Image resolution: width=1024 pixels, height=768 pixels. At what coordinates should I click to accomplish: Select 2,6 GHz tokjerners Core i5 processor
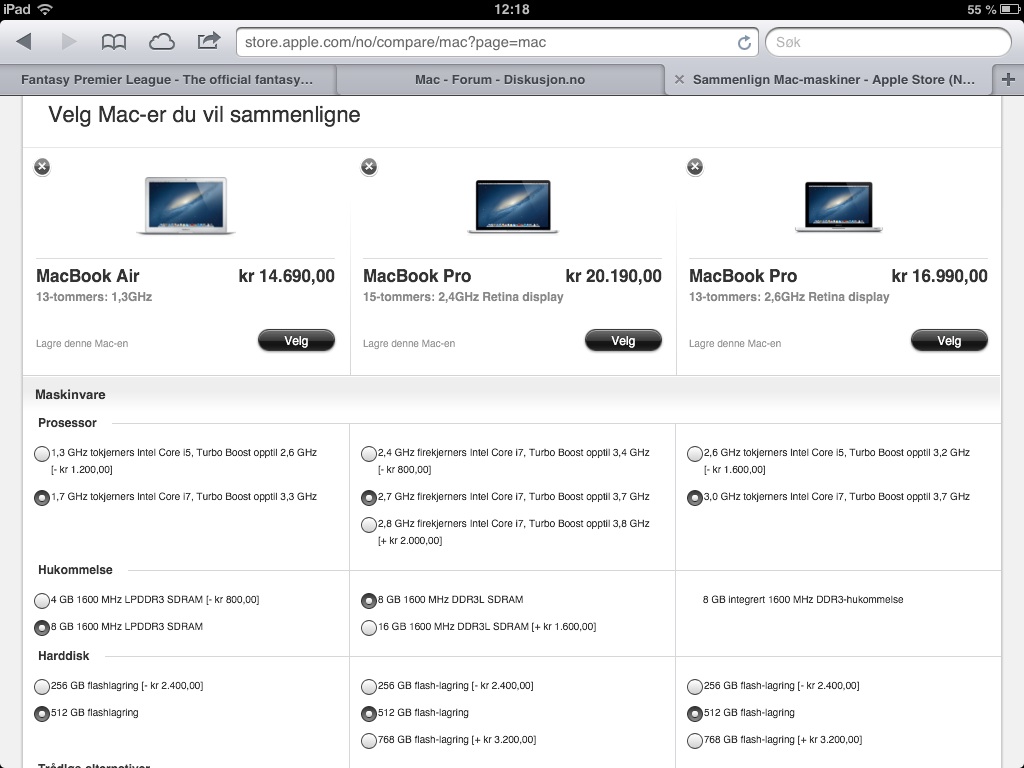(695, 453)
